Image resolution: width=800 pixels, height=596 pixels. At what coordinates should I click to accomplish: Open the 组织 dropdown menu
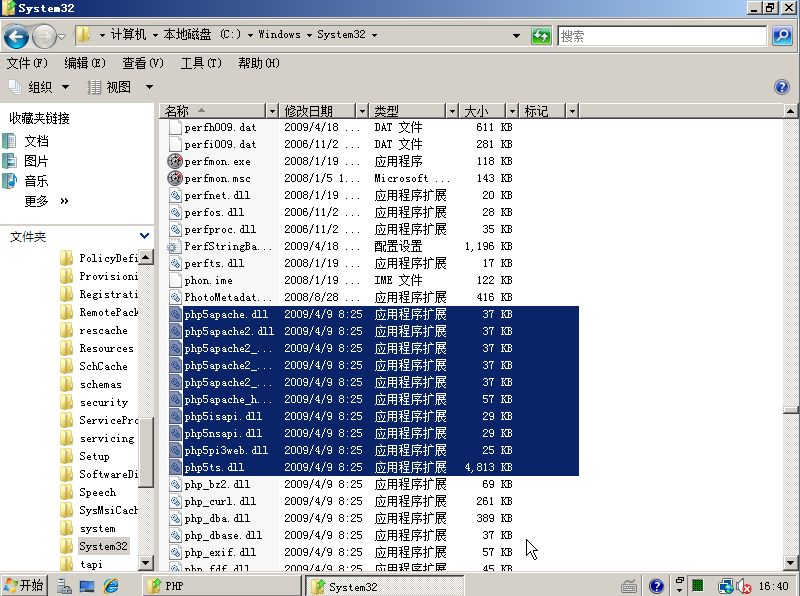pos(38,87)
